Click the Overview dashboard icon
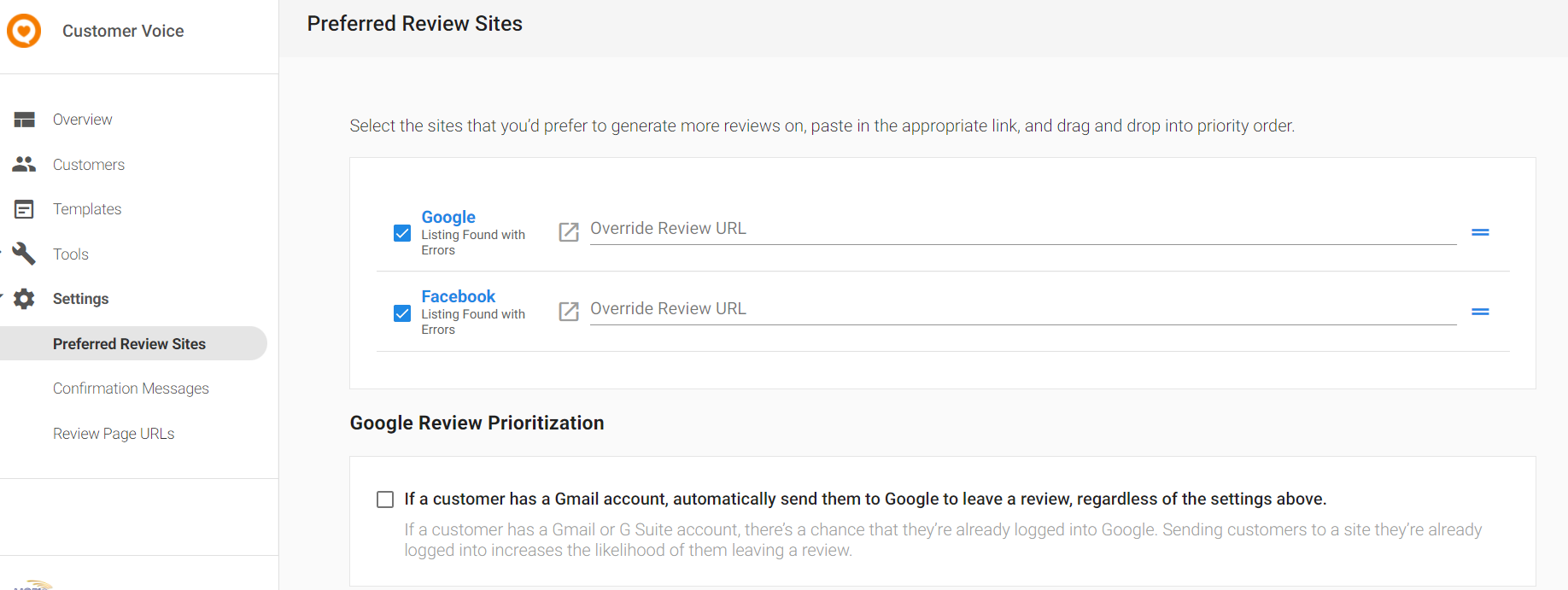Image resolution: width=1568 pixels, height=590 pixels. point(25,120)
